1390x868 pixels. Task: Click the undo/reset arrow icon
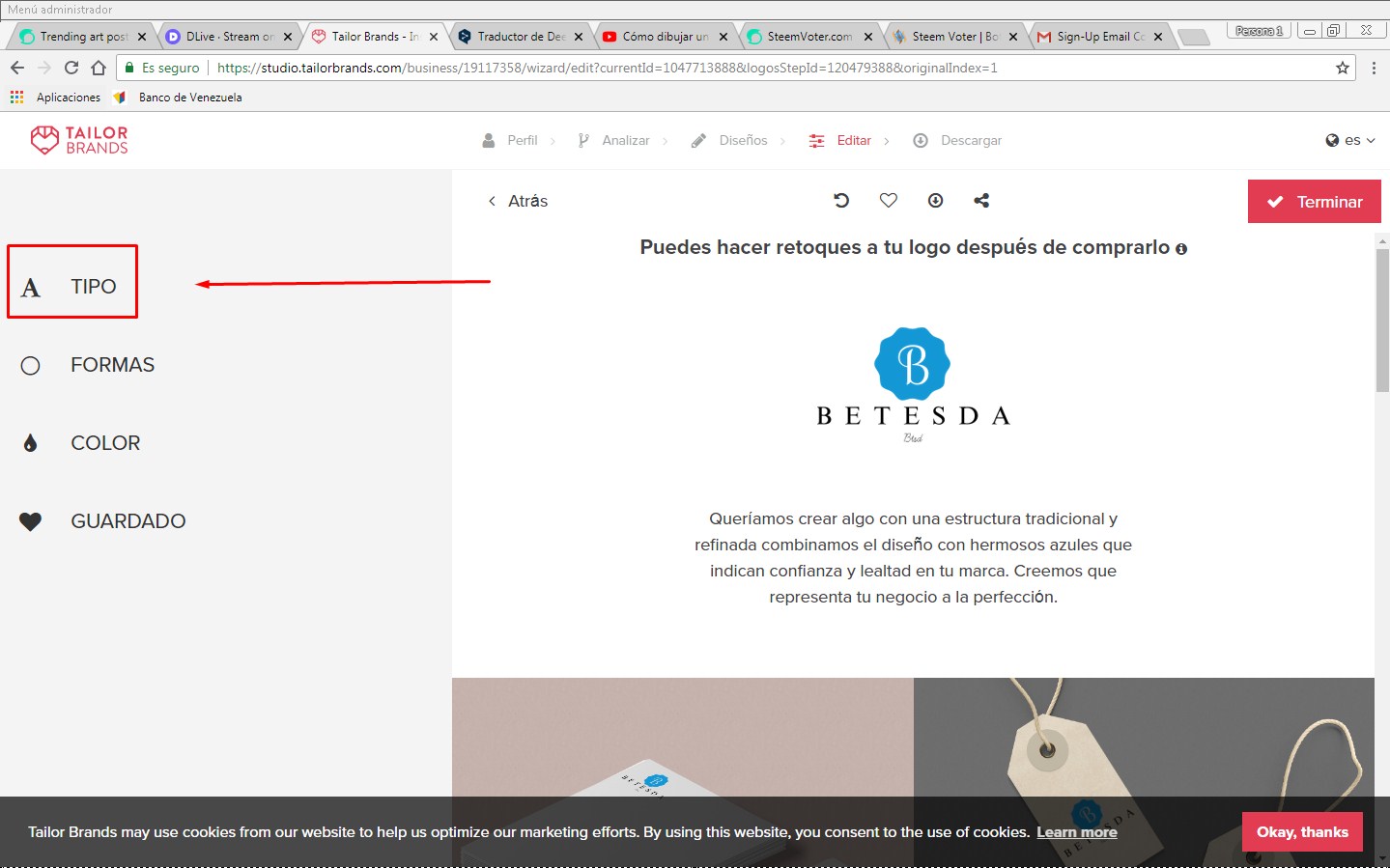841,200
